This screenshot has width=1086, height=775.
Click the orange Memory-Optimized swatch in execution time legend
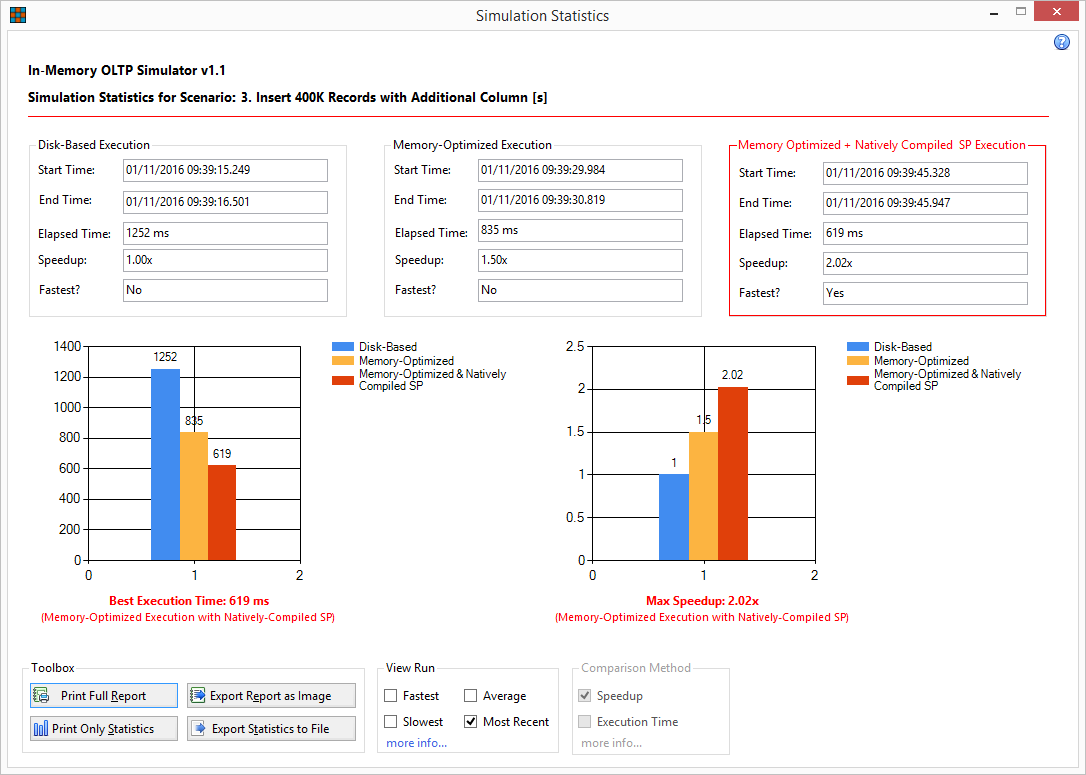343,361
